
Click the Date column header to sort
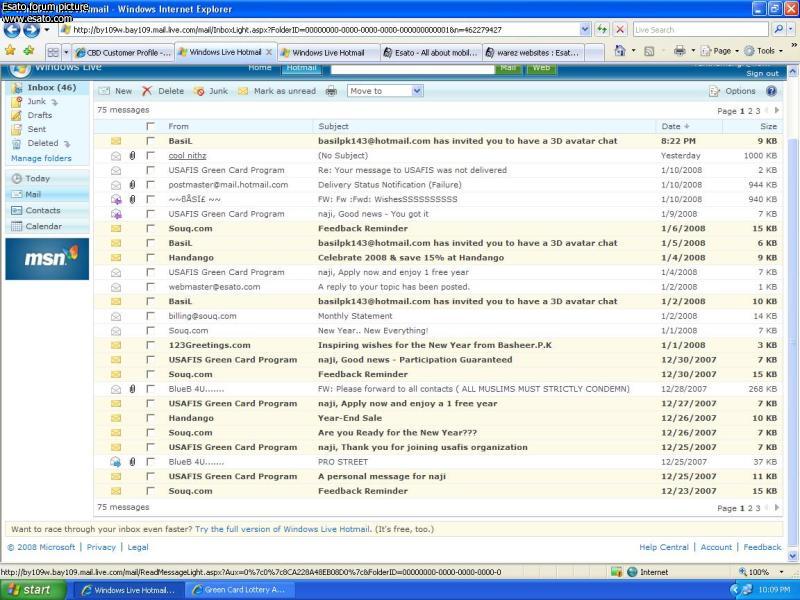674,127
